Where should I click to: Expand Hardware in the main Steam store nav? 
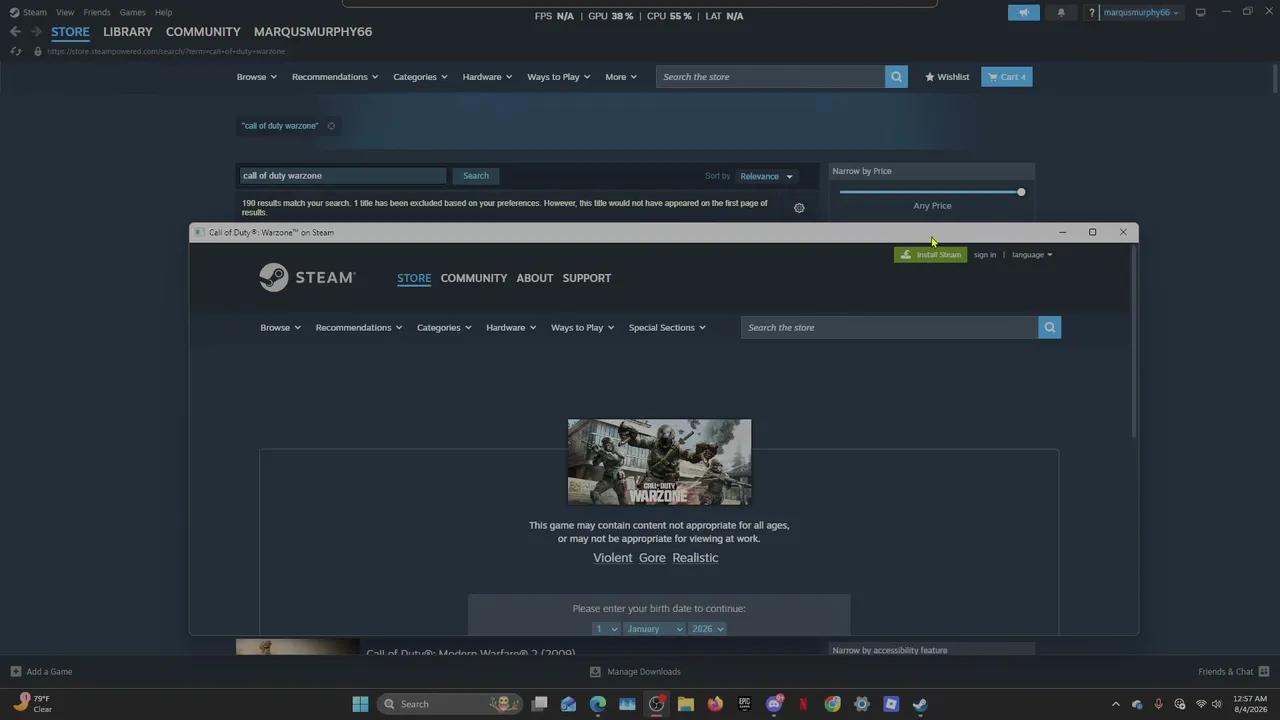pyautogui.click(x=487, y=77)
